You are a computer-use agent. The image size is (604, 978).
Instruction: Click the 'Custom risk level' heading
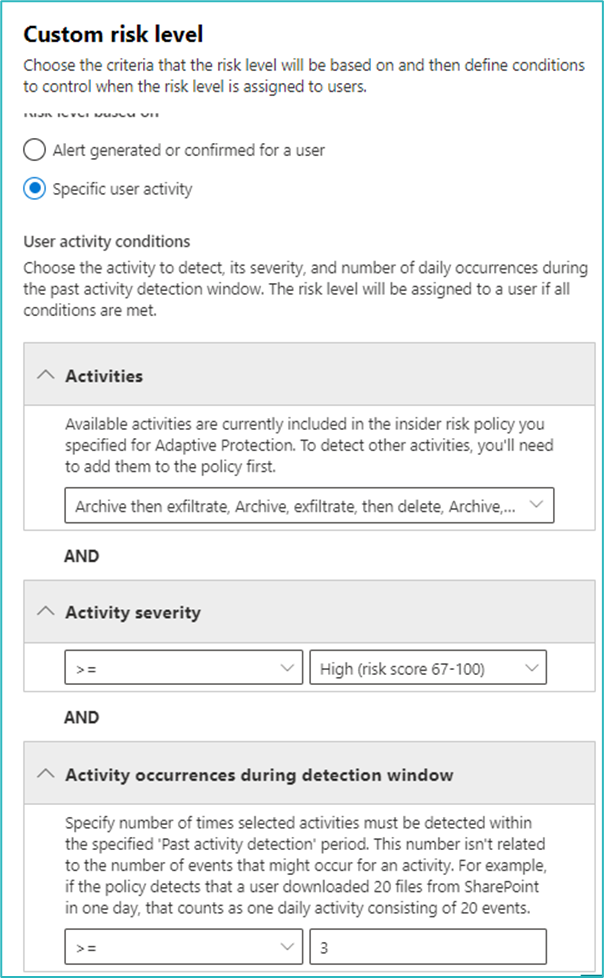(x=113, y=35)
